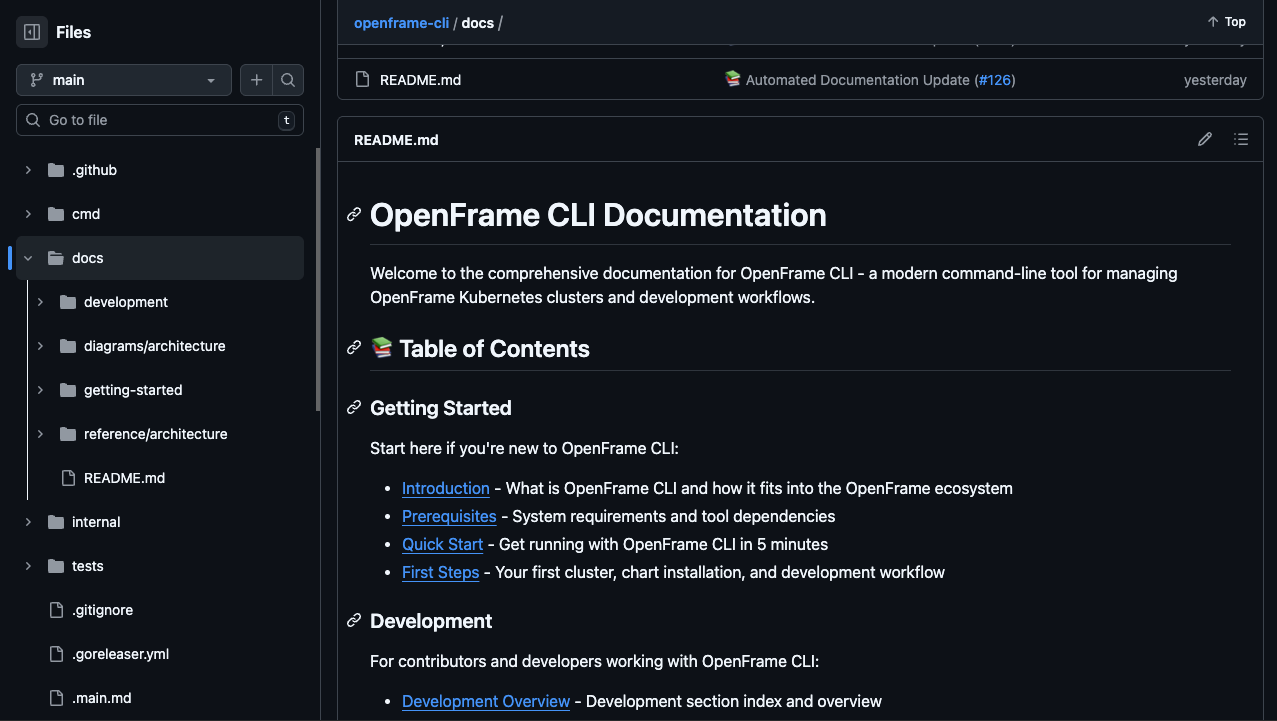Click the internal folder icon
Image resolution: width=1277 pixels, height=721 pixels.
[56, 522]
